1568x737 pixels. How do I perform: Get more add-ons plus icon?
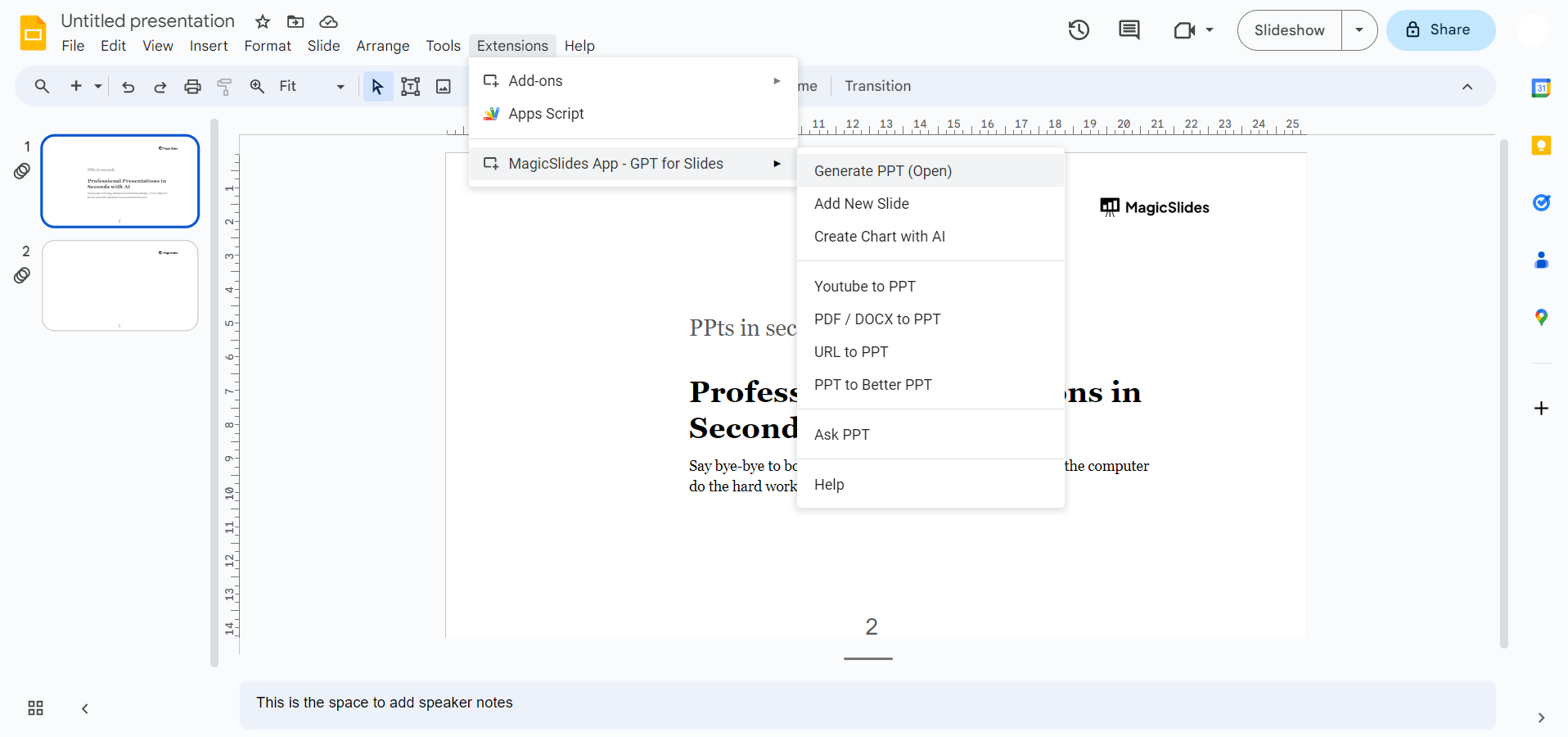[x=1541, y=408]
